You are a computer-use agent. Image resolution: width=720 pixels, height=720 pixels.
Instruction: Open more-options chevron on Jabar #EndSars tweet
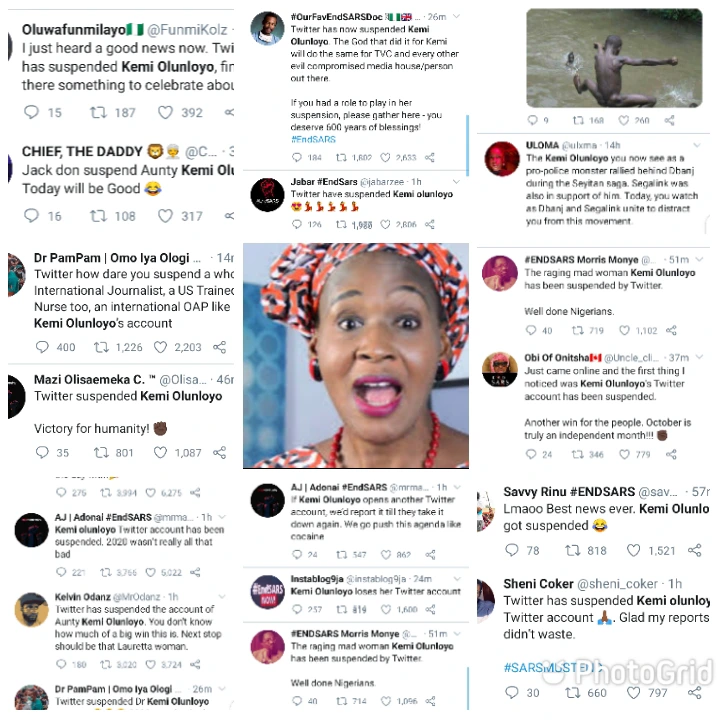click(456, 181)
